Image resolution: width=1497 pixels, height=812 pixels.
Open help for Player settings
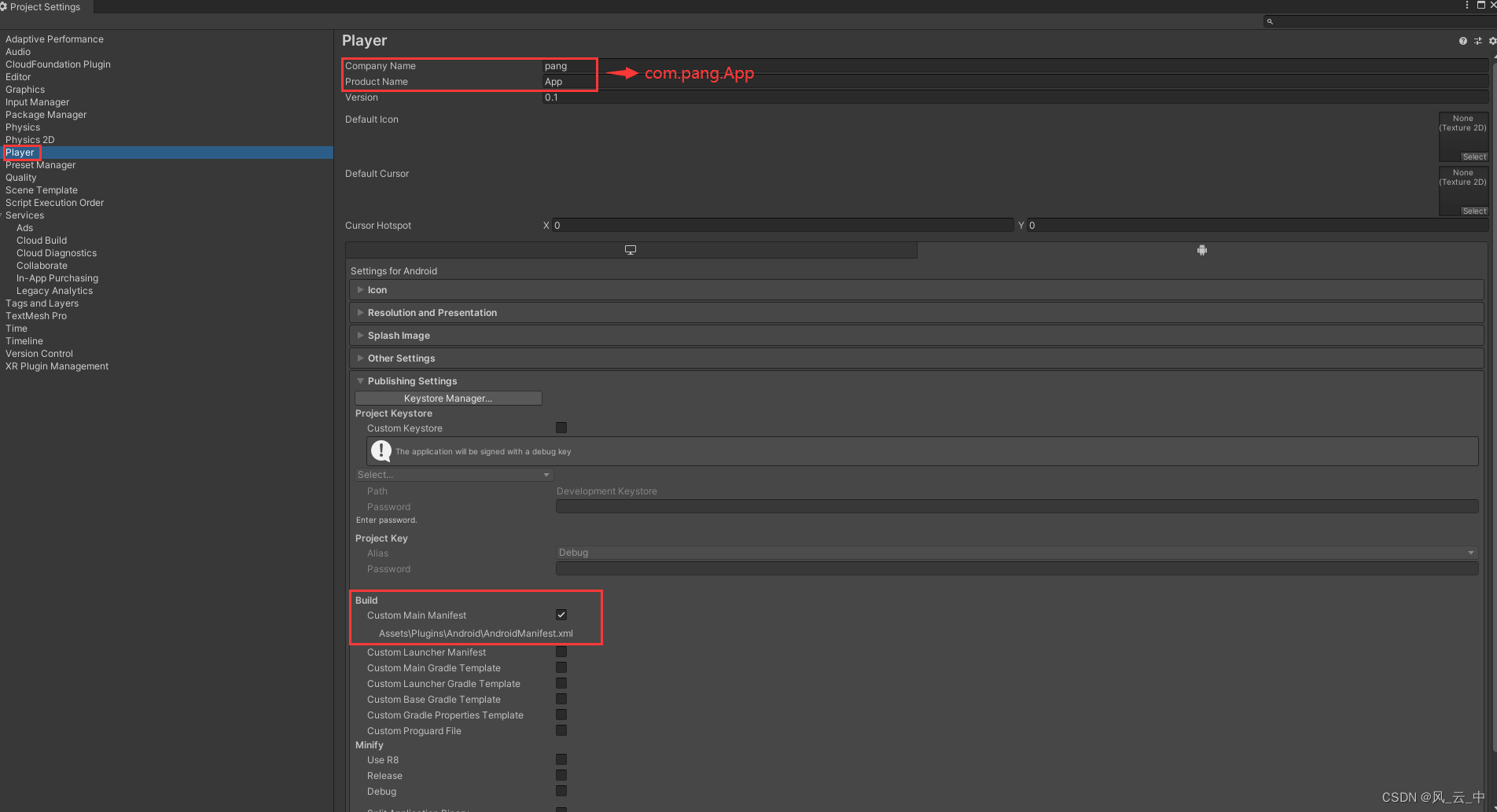tap(1462, 40)
